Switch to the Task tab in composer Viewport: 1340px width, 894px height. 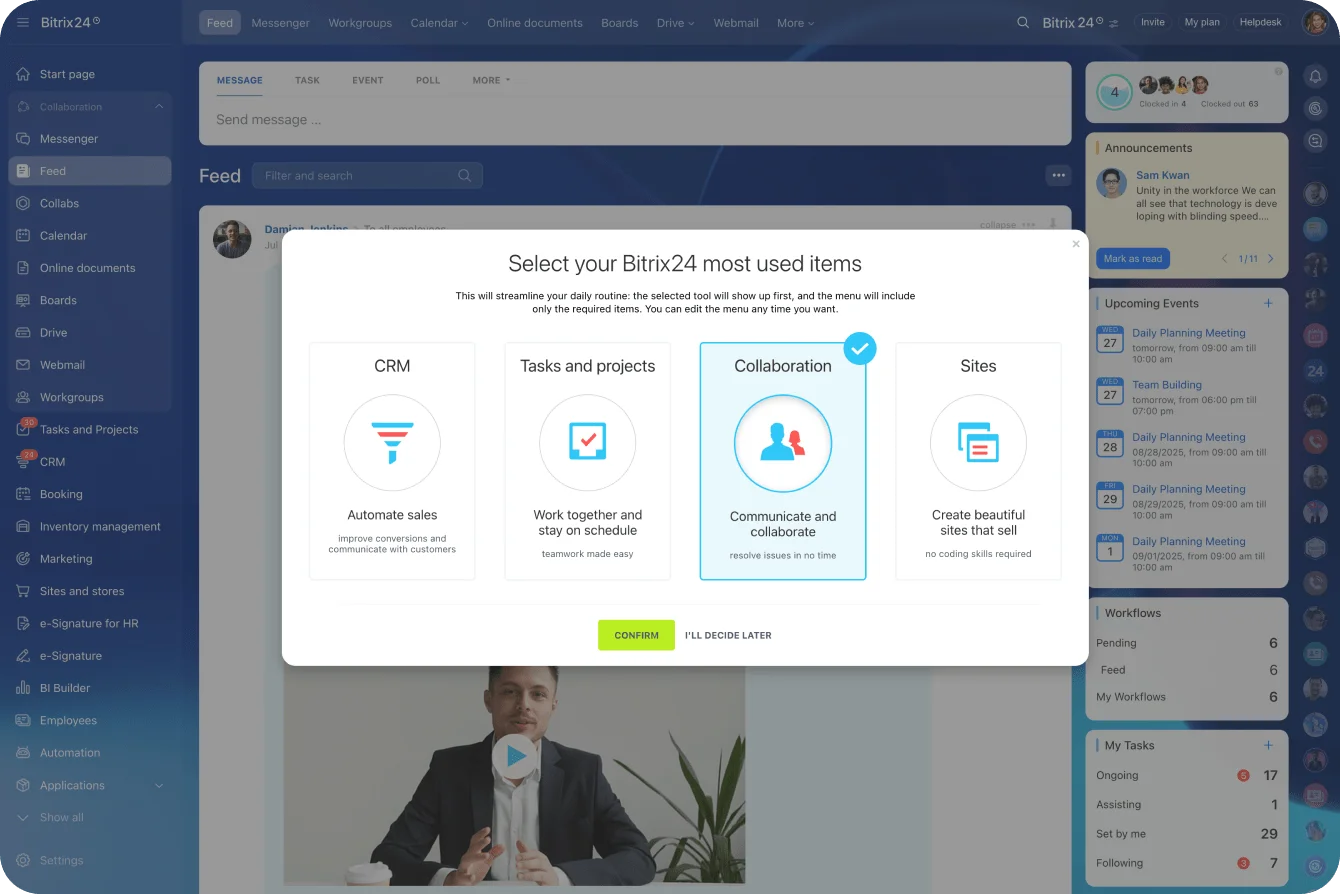coord(307,80)
